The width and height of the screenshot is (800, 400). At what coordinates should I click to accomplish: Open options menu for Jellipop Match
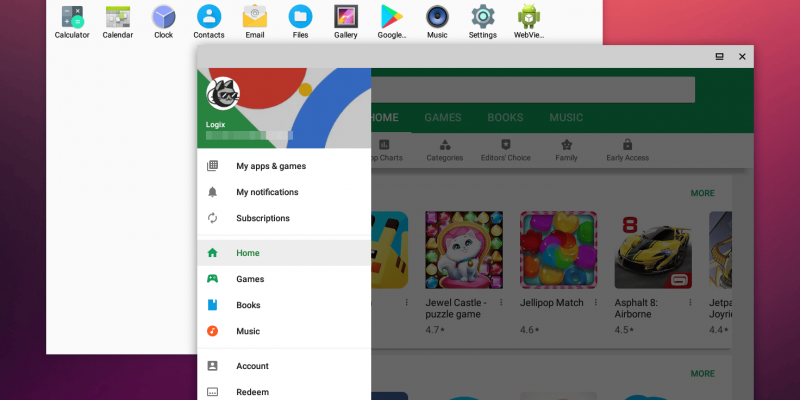point(595,302)
